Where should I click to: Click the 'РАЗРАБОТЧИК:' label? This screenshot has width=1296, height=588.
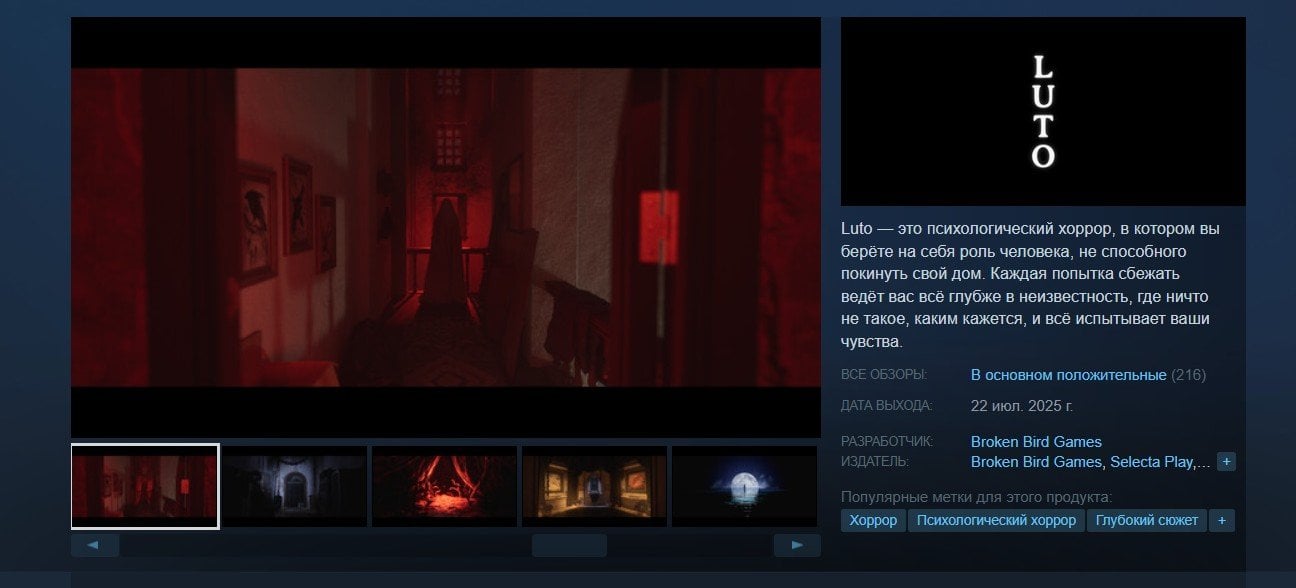[x=886, y=442]
